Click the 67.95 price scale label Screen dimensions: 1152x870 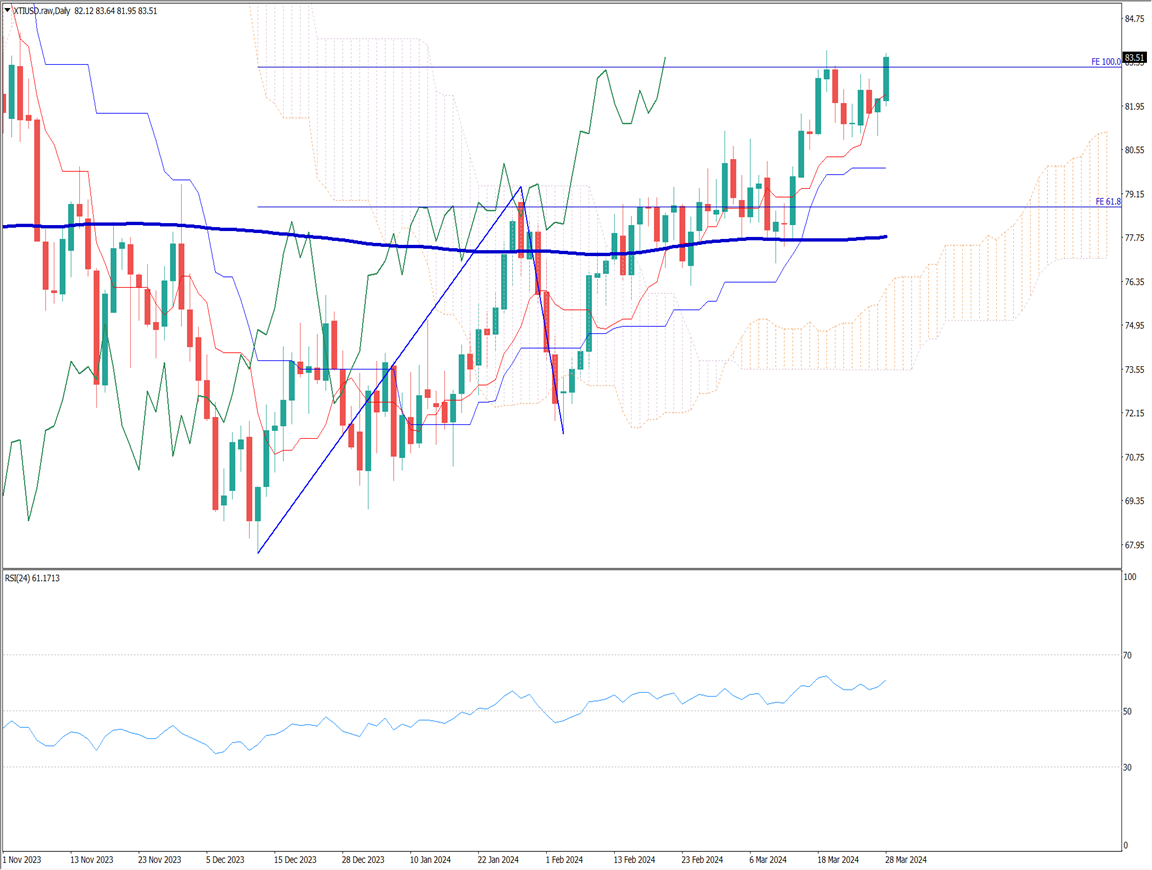coord(1134,545)
